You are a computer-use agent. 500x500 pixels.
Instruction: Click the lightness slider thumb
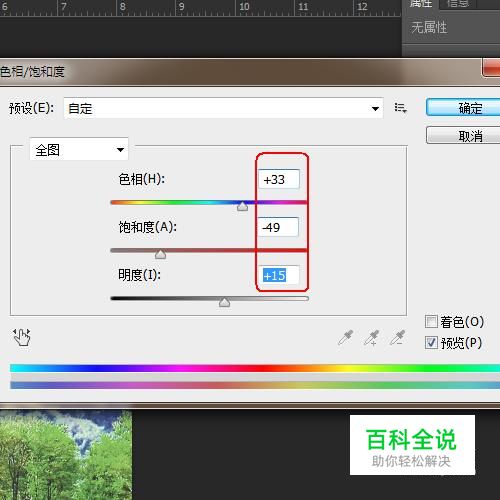coord(224,302)
